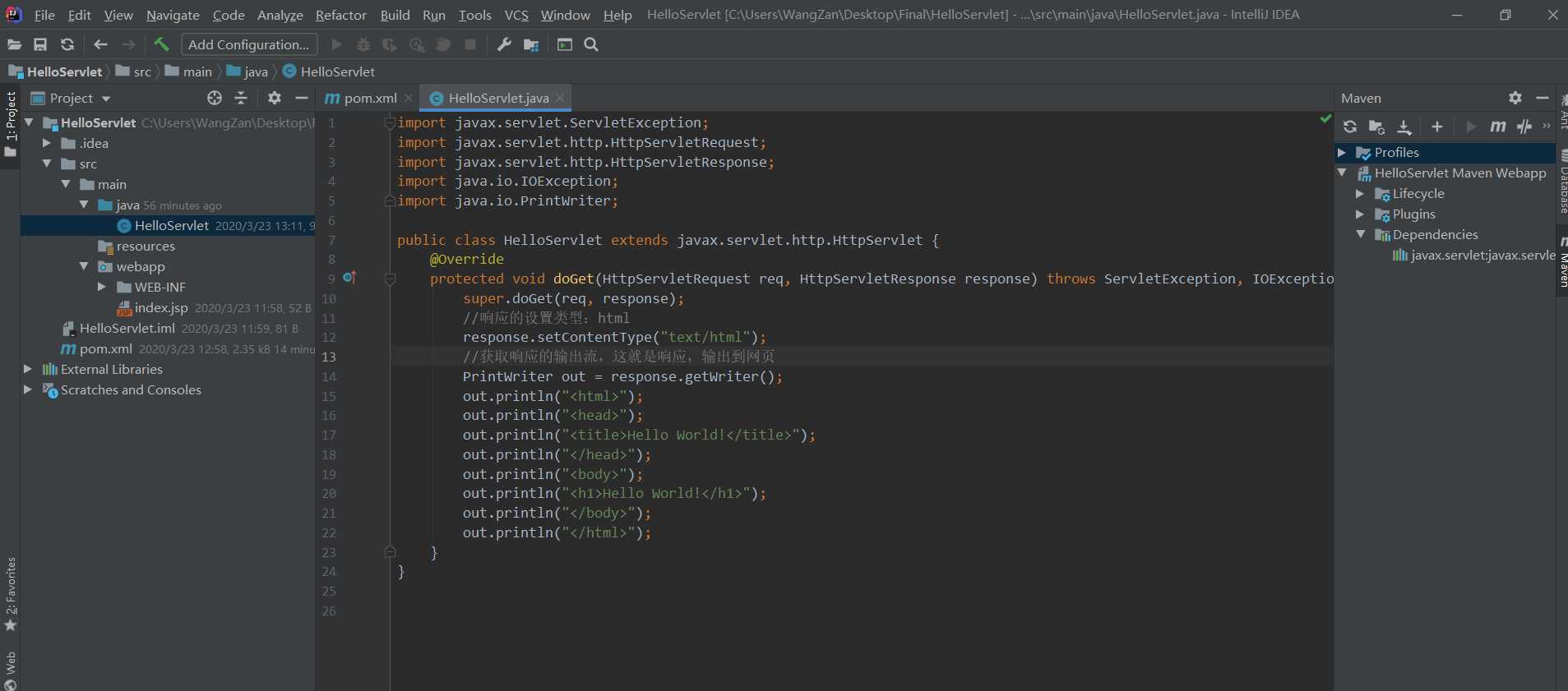Expand Lifecycle in Maven panel

(x=1360, y=193)
